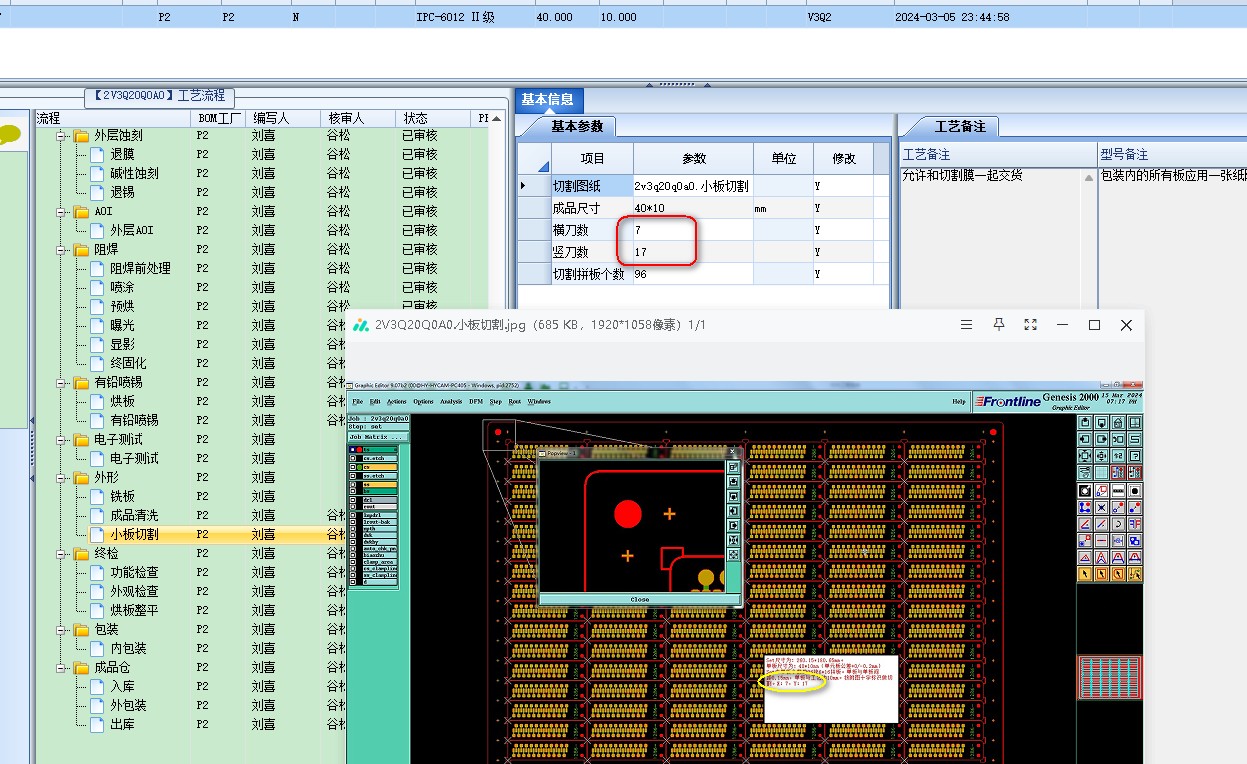Select the 喷涂 process step
The height and width of the screenshot is (764, 1247).
(x=122, y=288)
